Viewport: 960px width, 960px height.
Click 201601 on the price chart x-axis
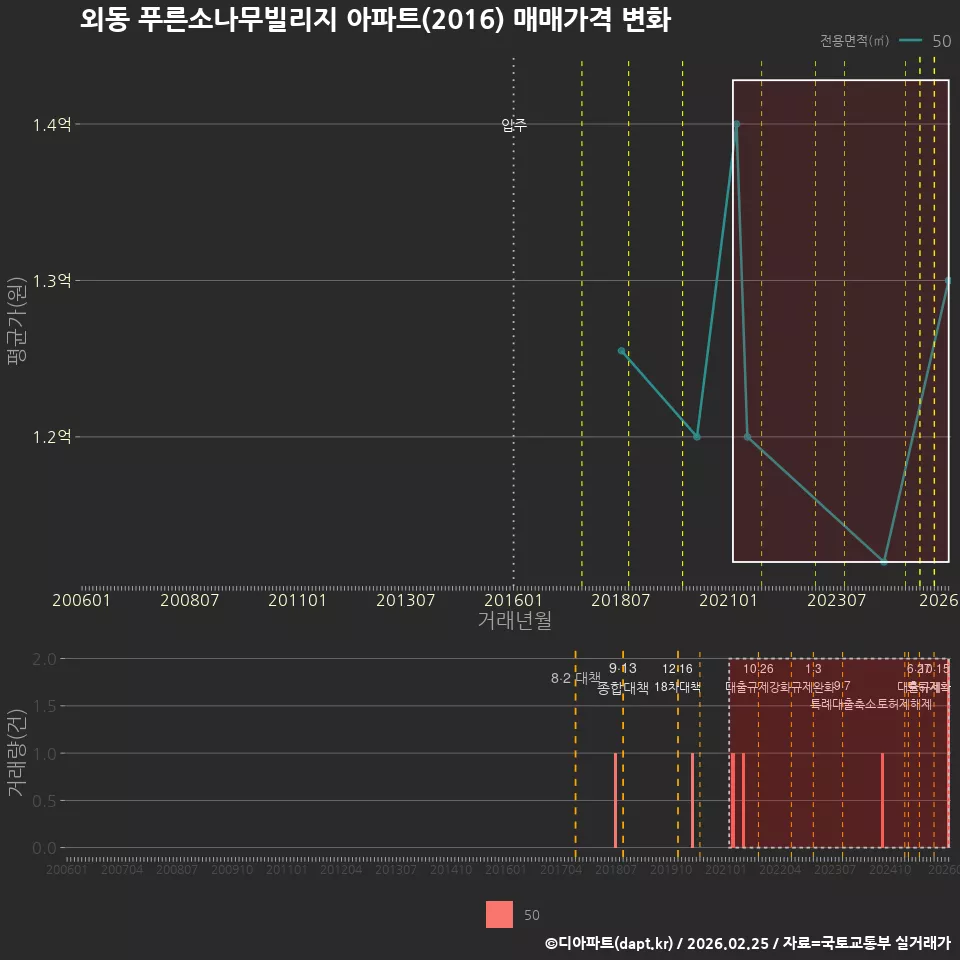513,600
